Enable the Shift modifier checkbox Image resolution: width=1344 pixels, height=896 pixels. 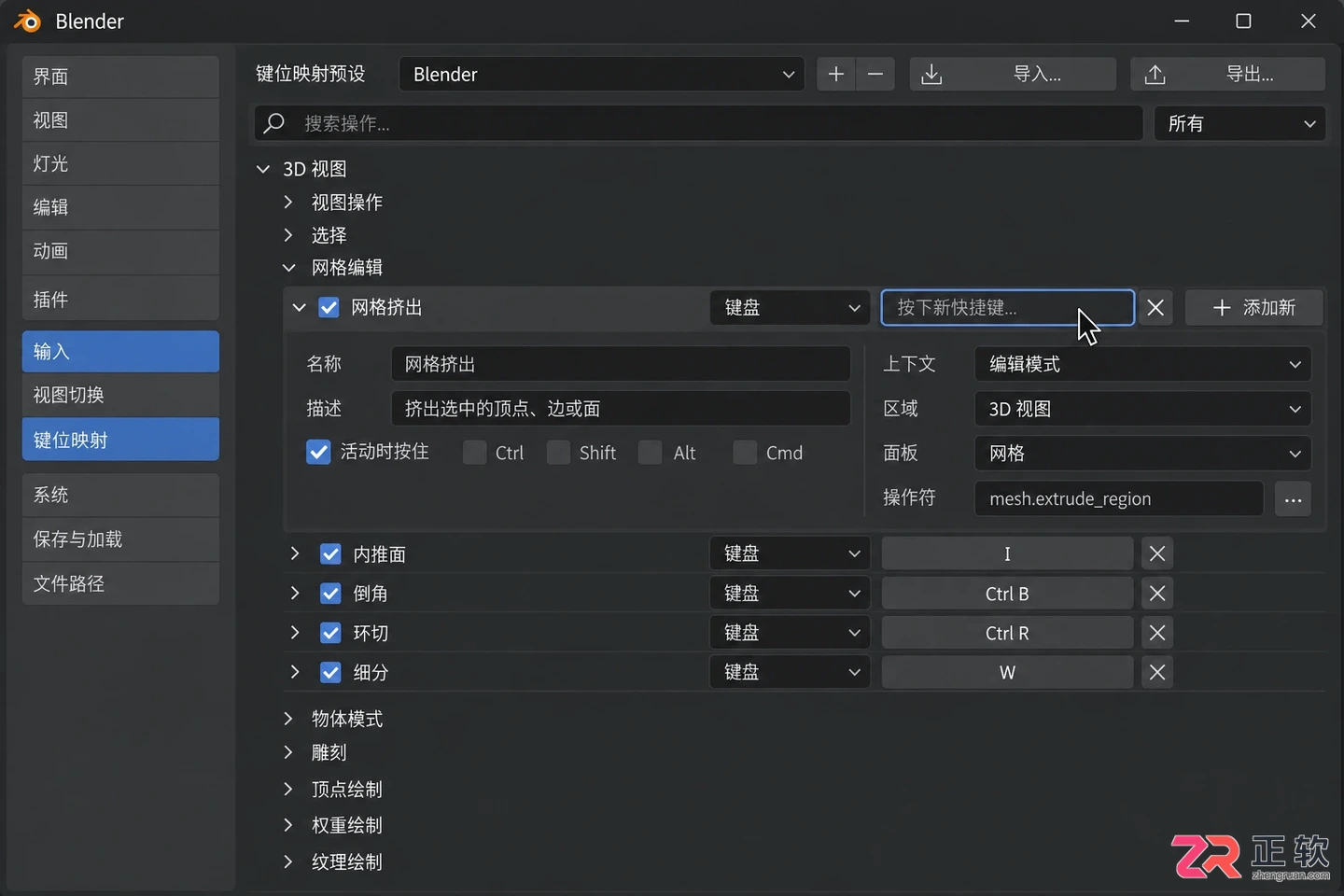pyautogui.click(x=558, y=453)
